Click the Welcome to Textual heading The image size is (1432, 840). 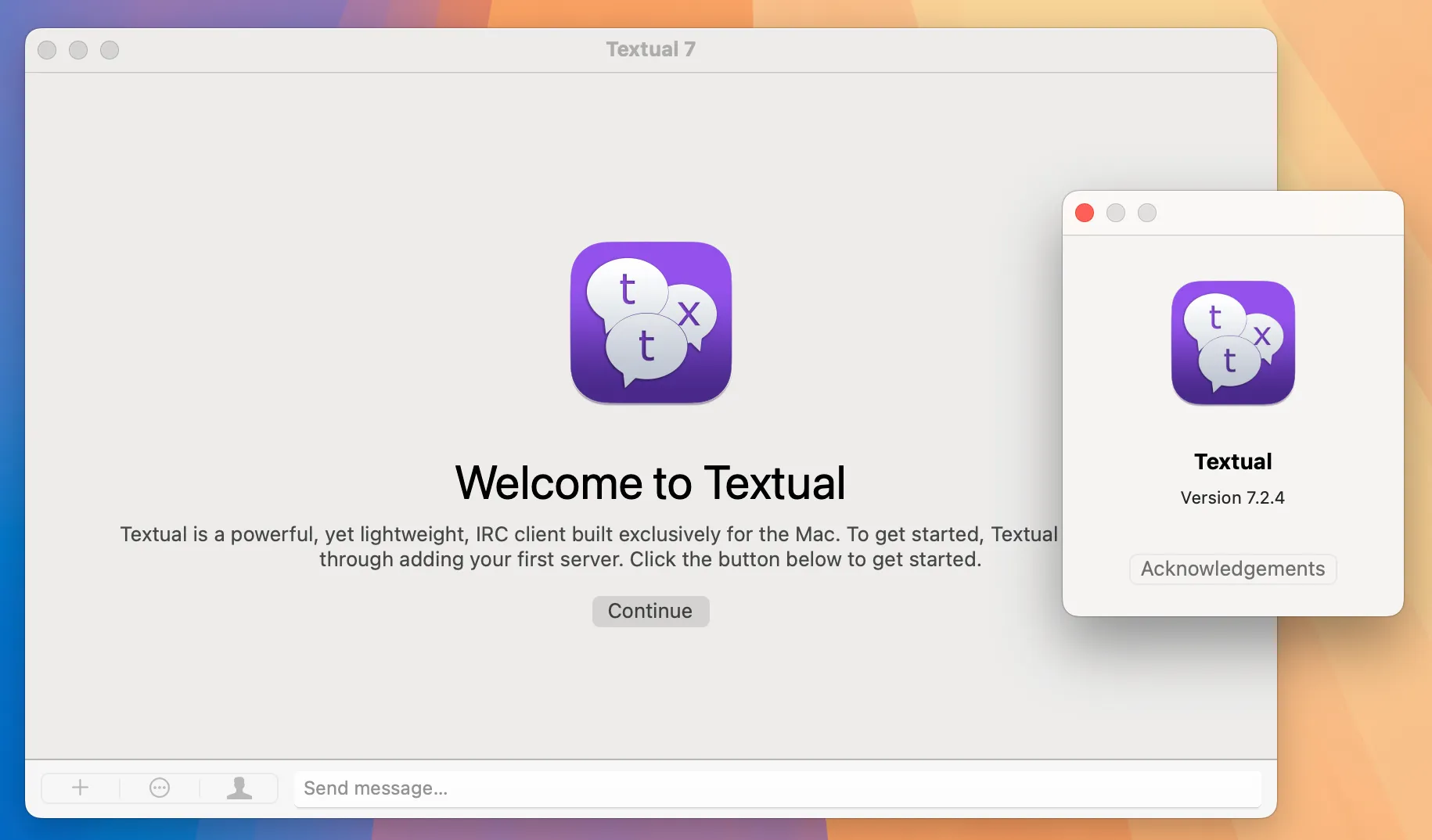pyautogui.click(x=650, y=483)
